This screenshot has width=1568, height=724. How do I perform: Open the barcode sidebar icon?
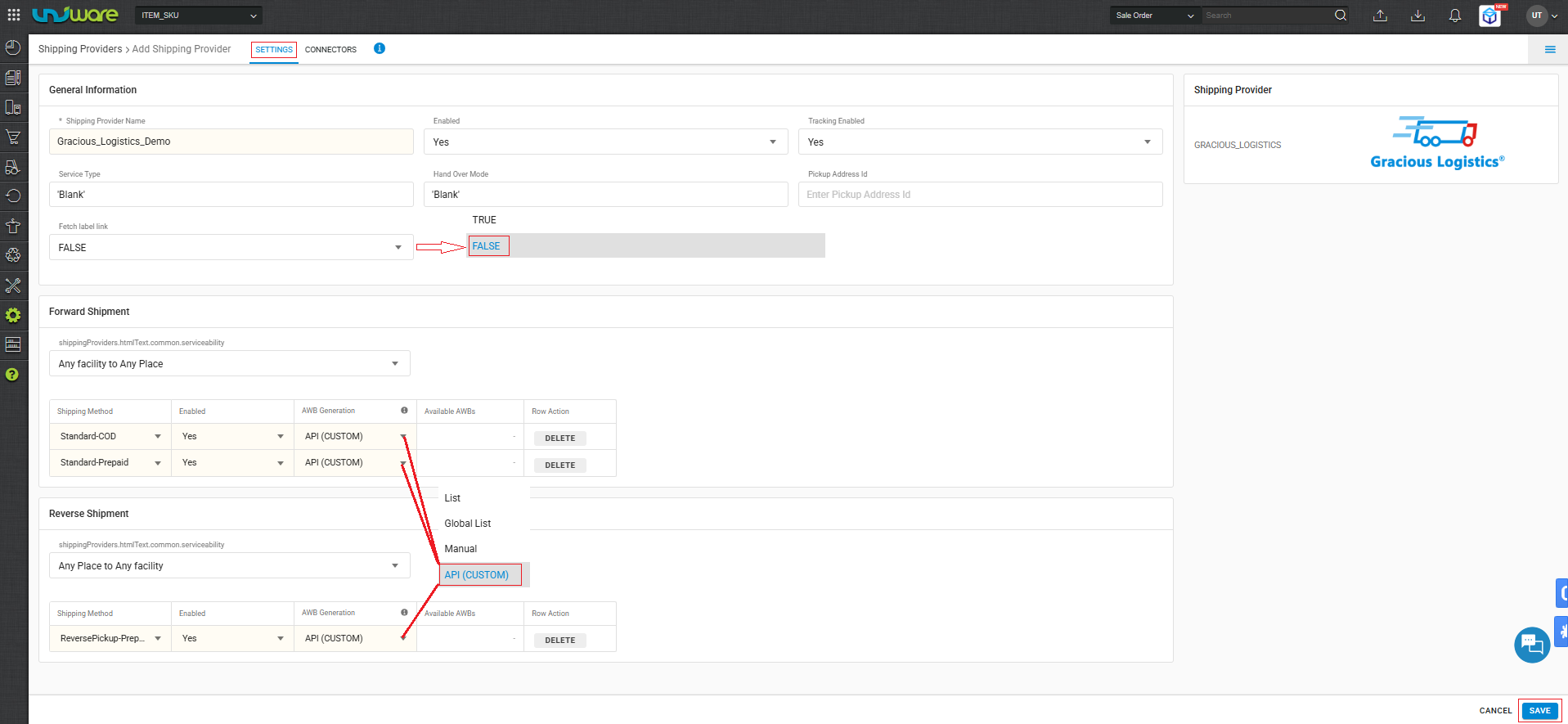coord(13,344)
